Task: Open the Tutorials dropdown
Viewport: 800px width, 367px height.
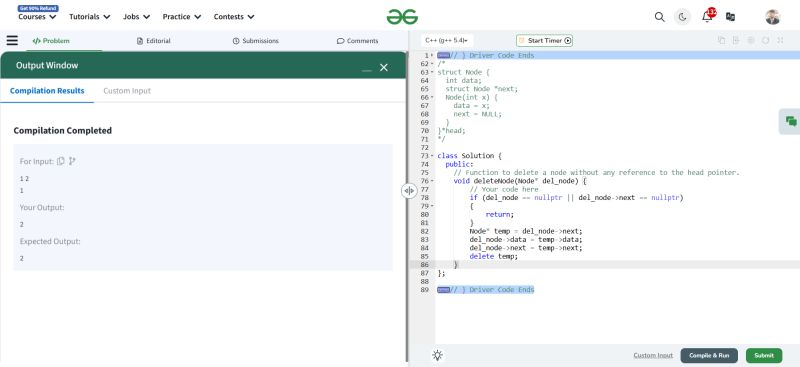Action: coord(90,16)
